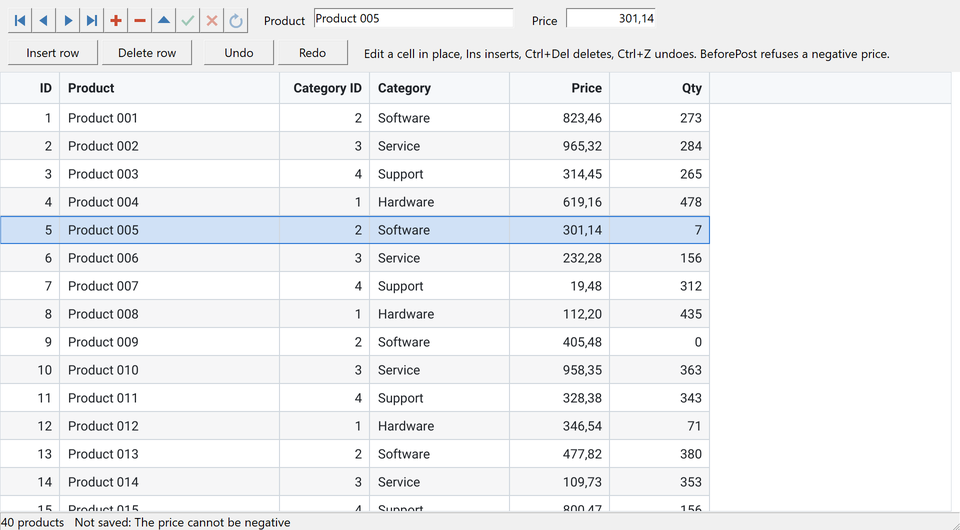Jump to last record navigator button
960x530 pixels.
click(x=92, y=21)
